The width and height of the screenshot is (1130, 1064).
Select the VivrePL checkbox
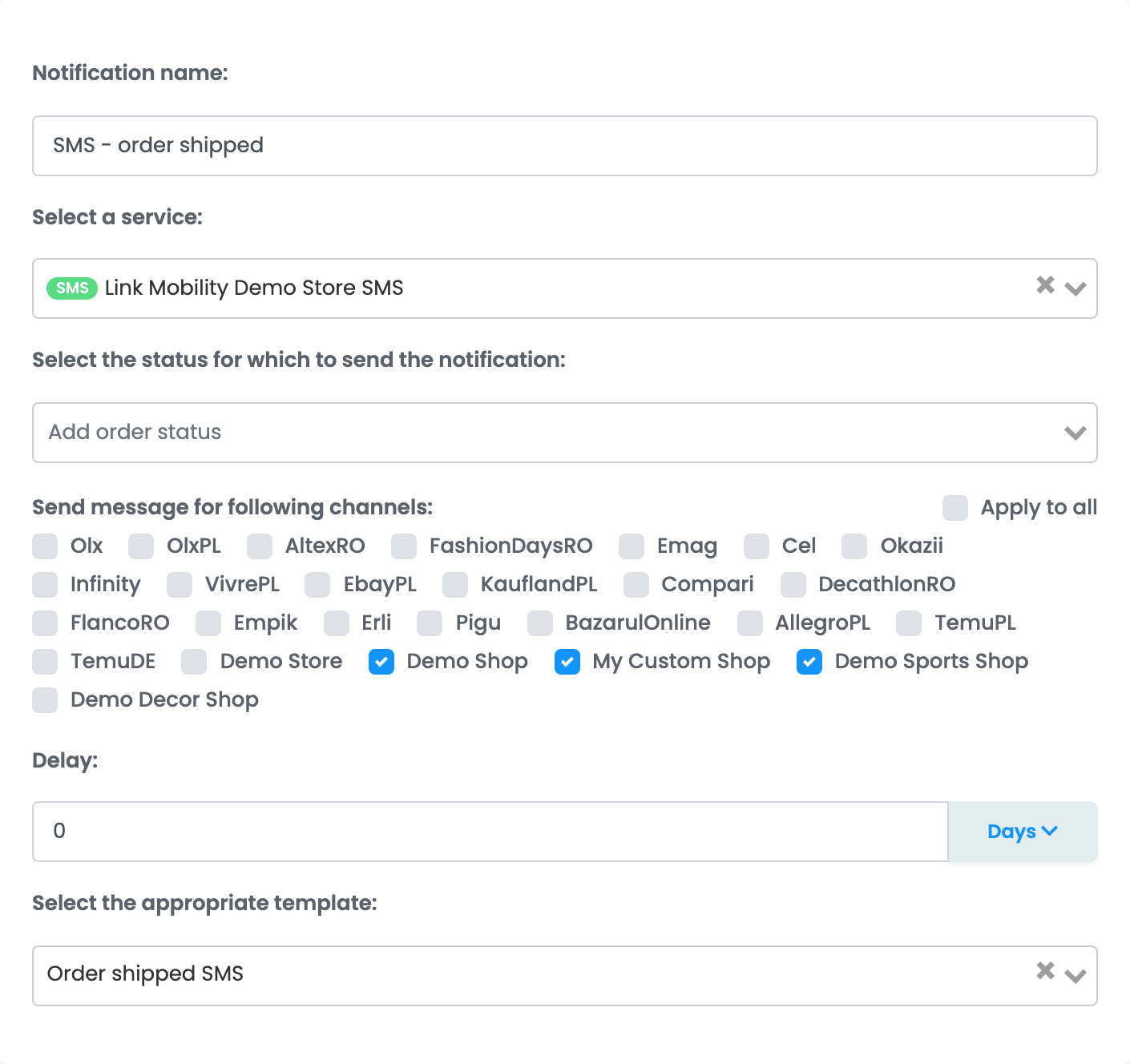[x=180, y=584]
